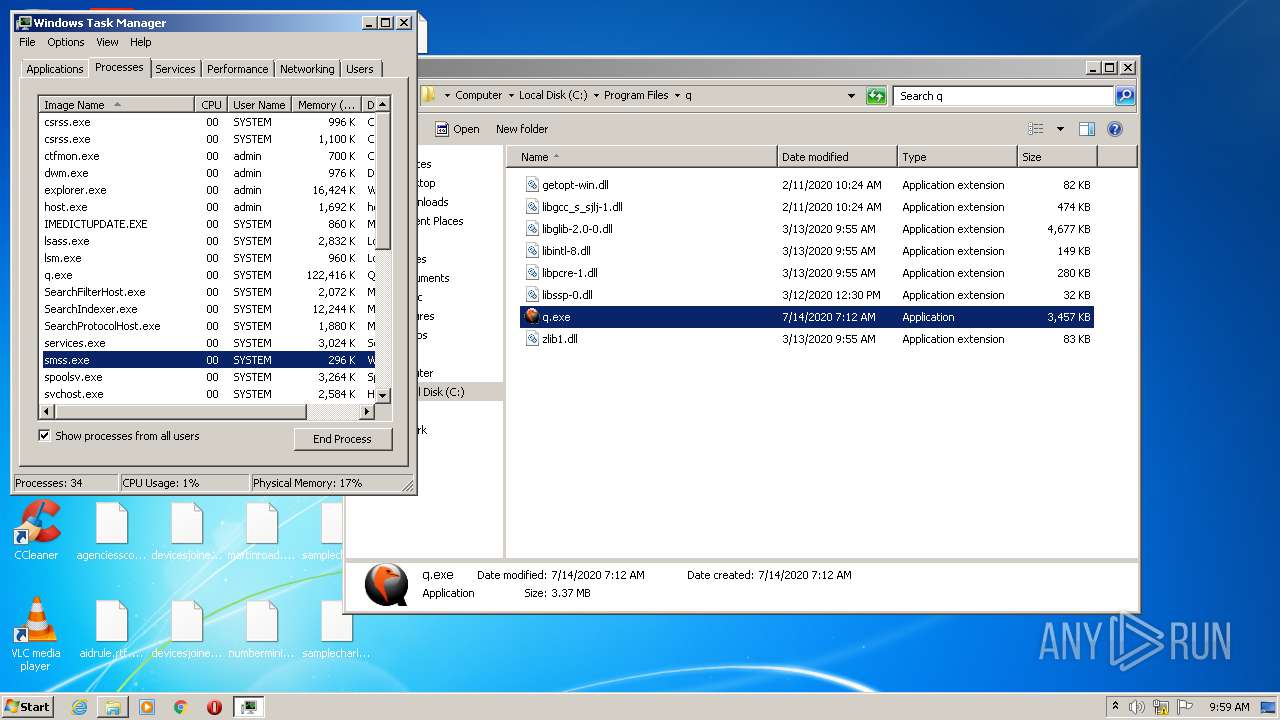Select getopt-win.dll file icon
This screenshot has height=720, width=1280.
pyautogui.click(x=533, y=185)
